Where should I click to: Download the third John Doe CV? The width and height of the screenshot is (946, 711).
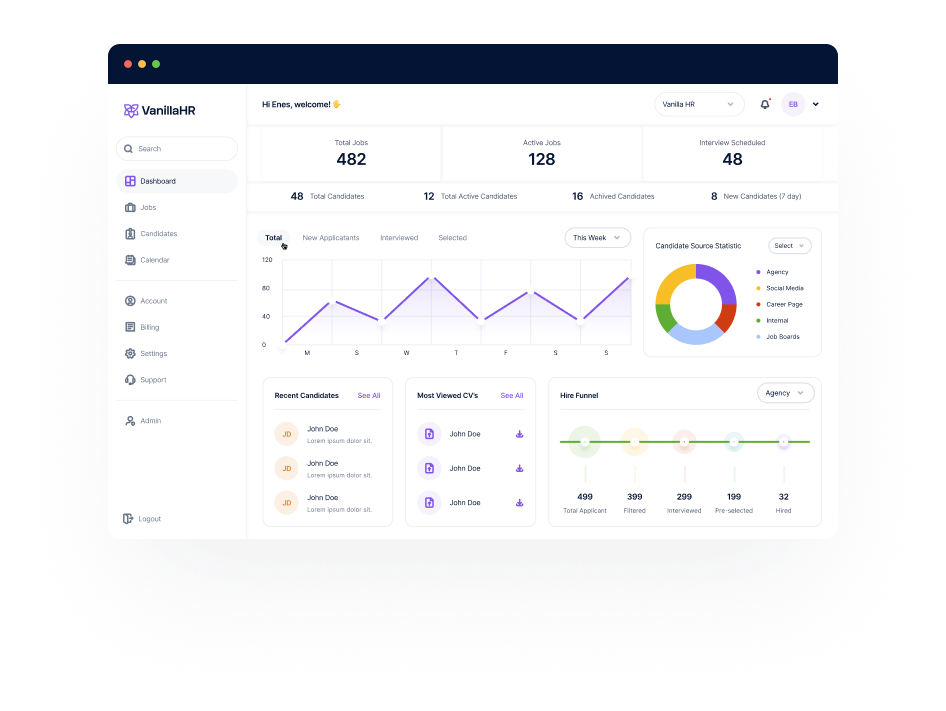point(519,503)
